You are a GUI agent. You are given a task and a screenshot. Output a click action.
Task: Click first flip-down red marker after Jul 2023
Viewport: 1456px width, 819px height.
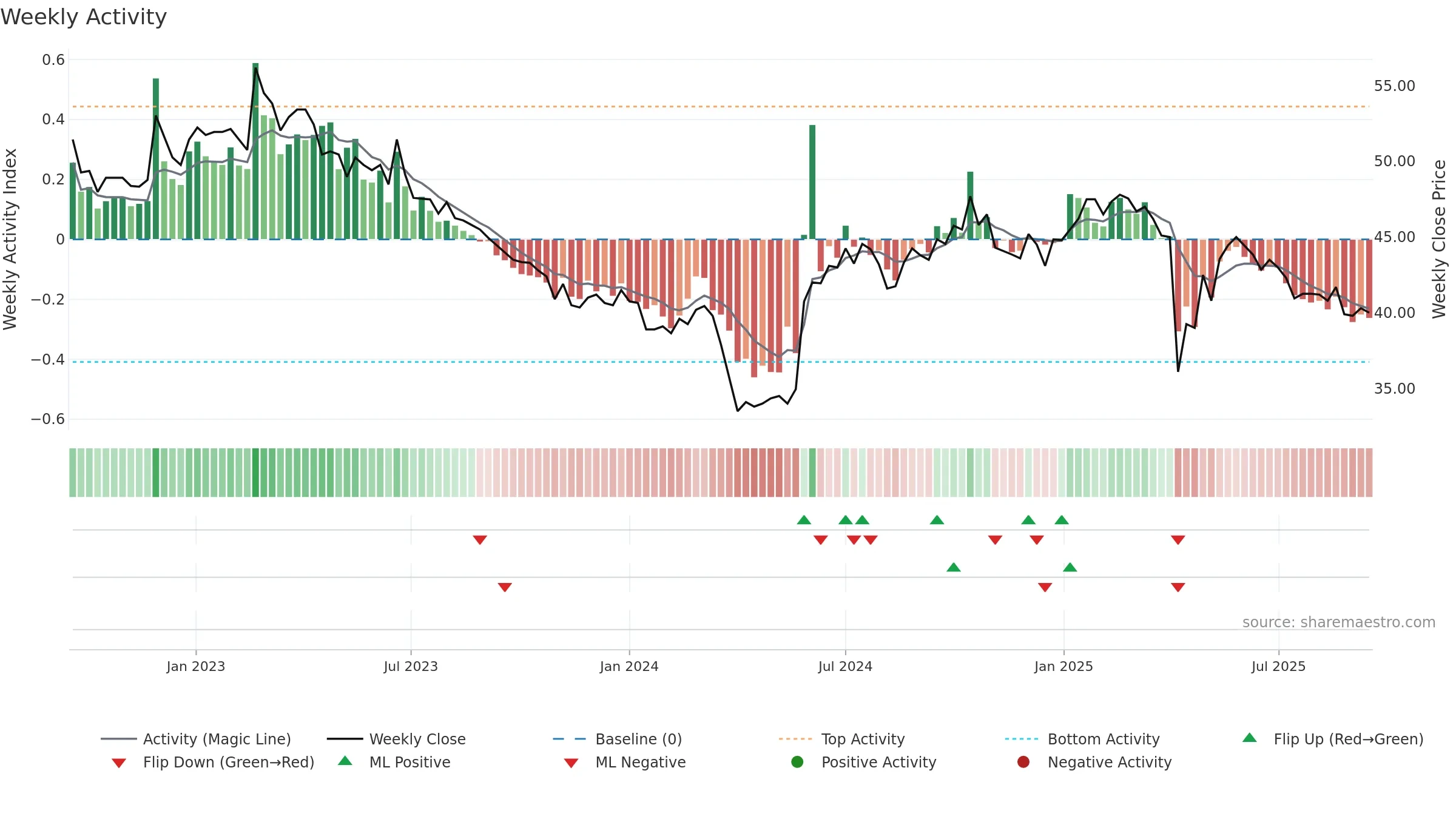pos(480,540)
